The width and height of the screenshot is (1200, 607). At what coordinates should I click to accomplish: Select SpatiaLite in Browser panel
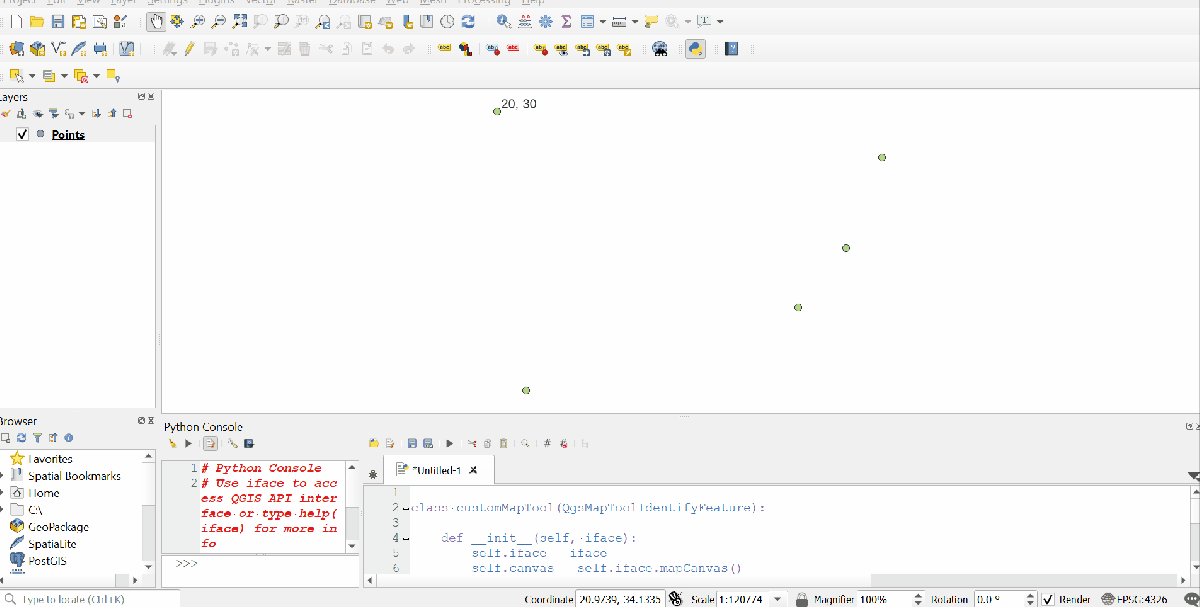[x=52, y=544]
